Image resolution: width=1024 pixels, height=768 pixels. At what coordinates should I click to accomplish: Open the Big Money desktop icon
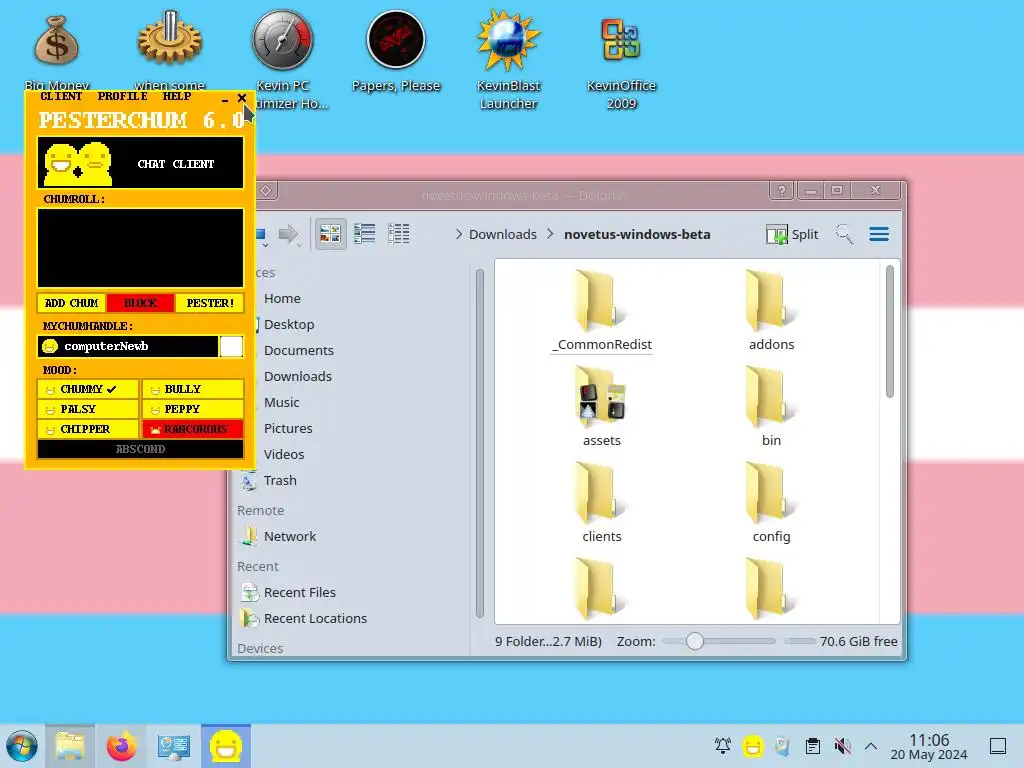click(x=57, y=49)
